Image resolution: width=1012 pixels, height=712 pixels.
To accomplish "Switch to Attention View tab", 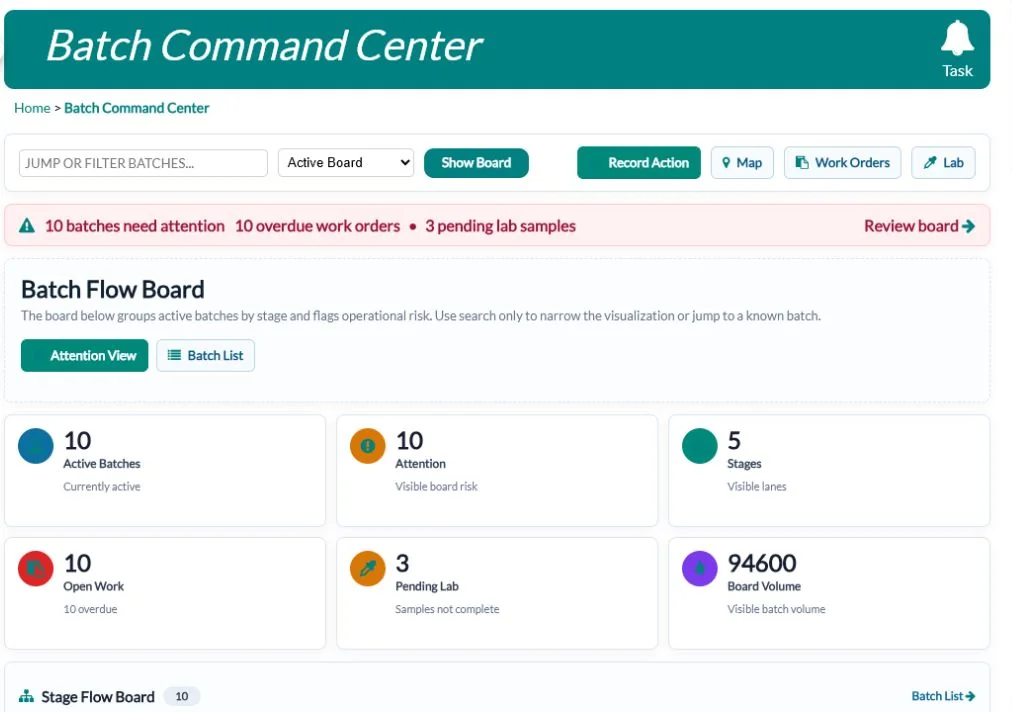I will click(85, 356).
